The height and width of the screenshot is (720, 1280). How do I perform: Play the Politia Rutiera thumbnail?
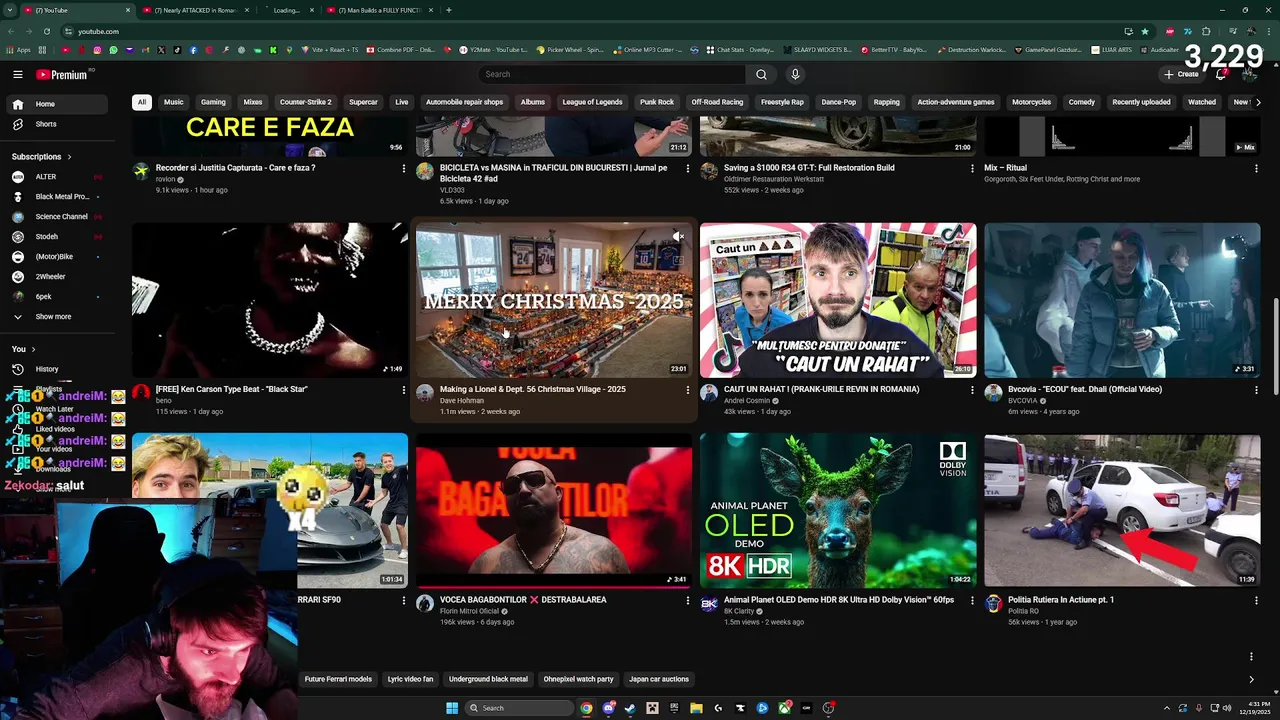coord(1122,510)
